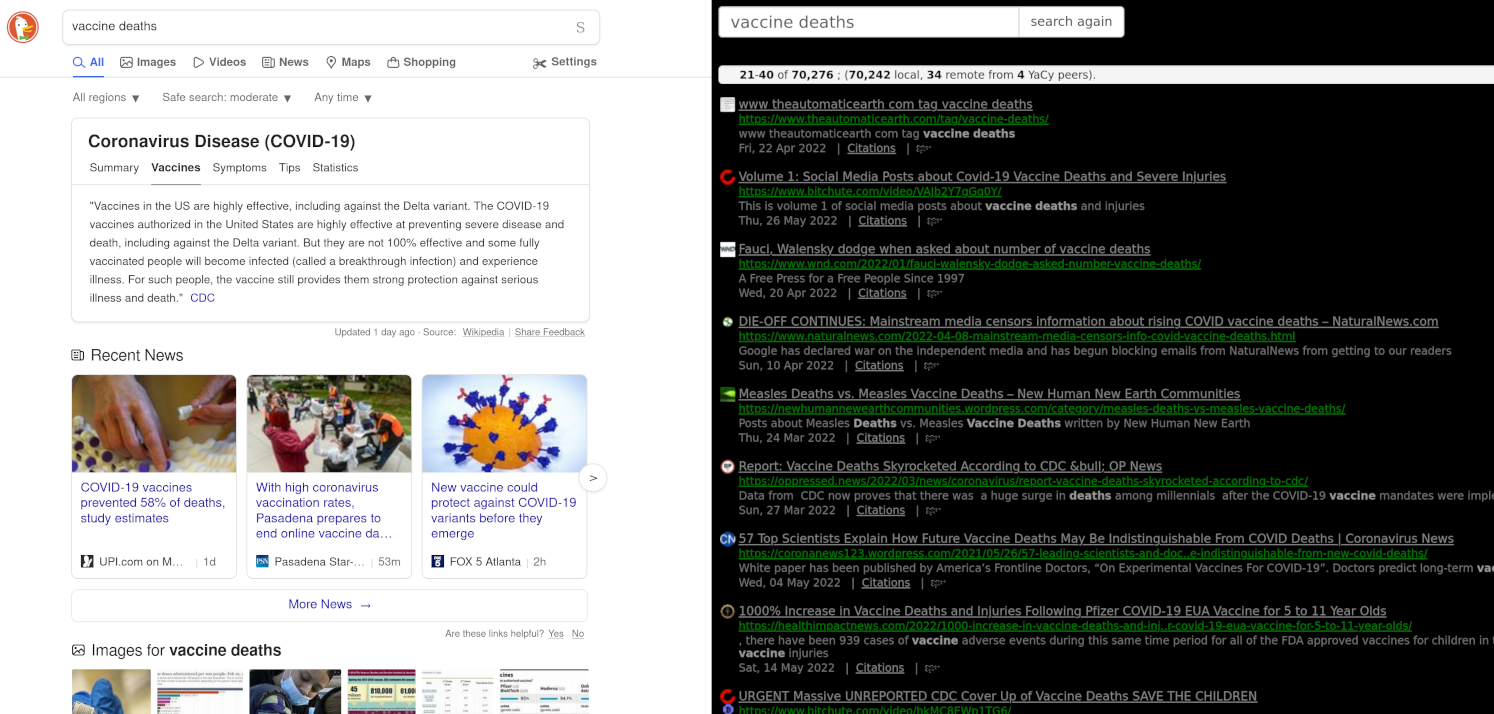This screenshot has width=1494, height=714.
Task: Click the favicon beside the 1000% Increase result
Action: (x=728, y=611)
